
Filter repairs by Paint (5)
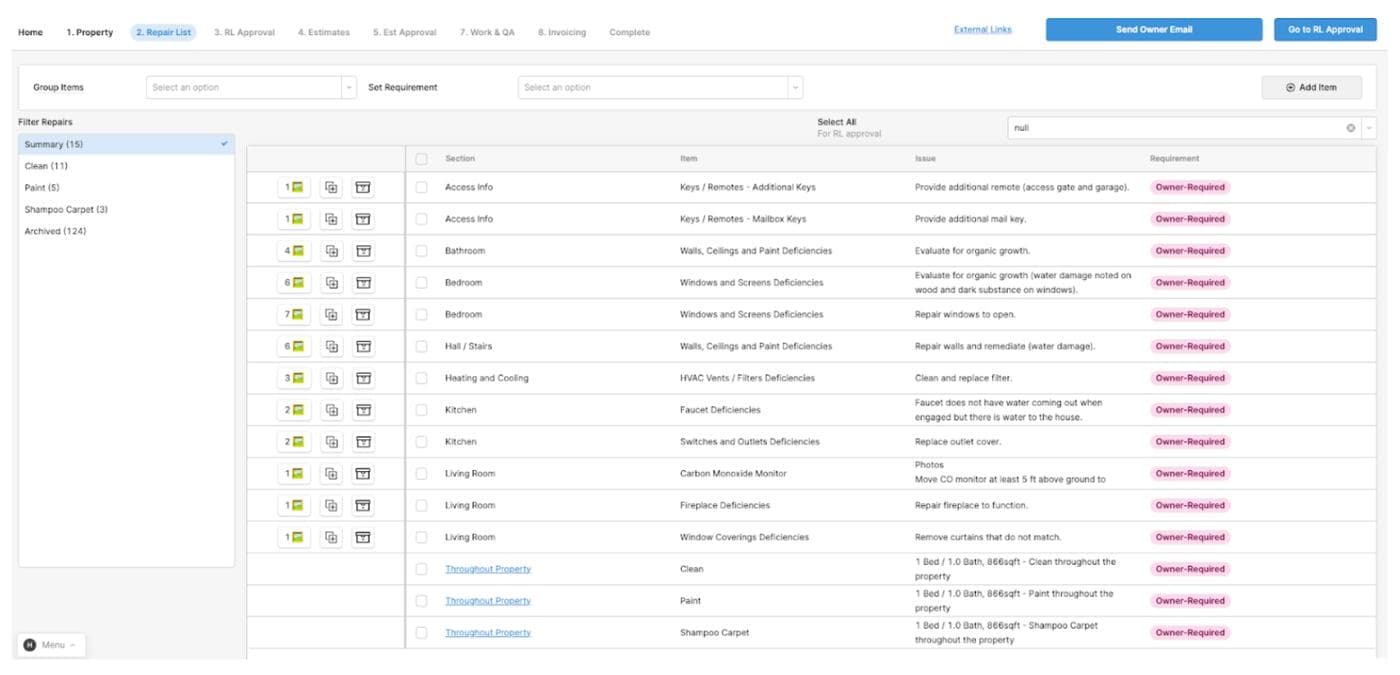(42, 188)
